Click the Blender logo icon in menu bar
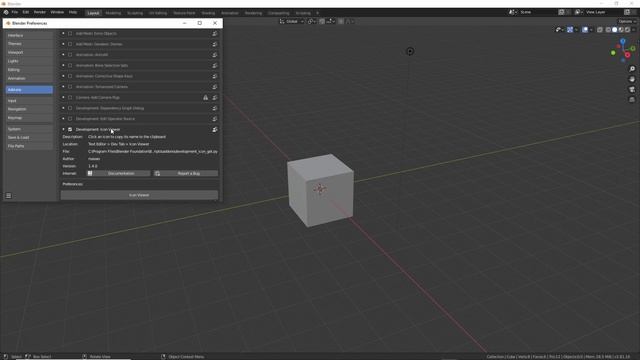The width and height of the screenshot is (640, 360). tap(6, 12)
